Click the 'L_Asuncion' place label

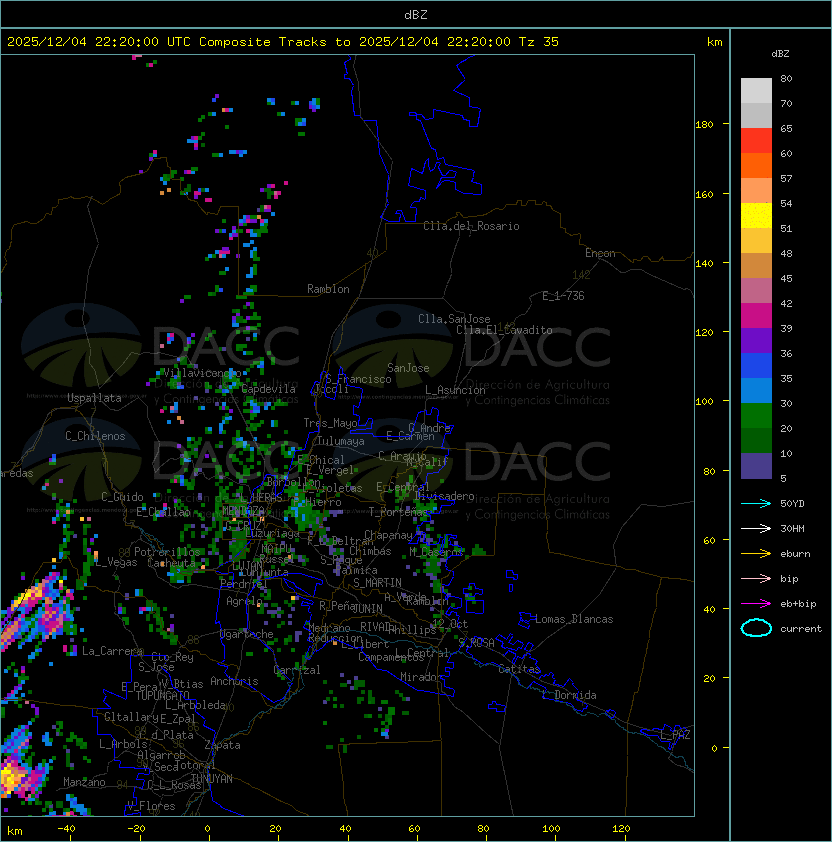tap(455, 390)
